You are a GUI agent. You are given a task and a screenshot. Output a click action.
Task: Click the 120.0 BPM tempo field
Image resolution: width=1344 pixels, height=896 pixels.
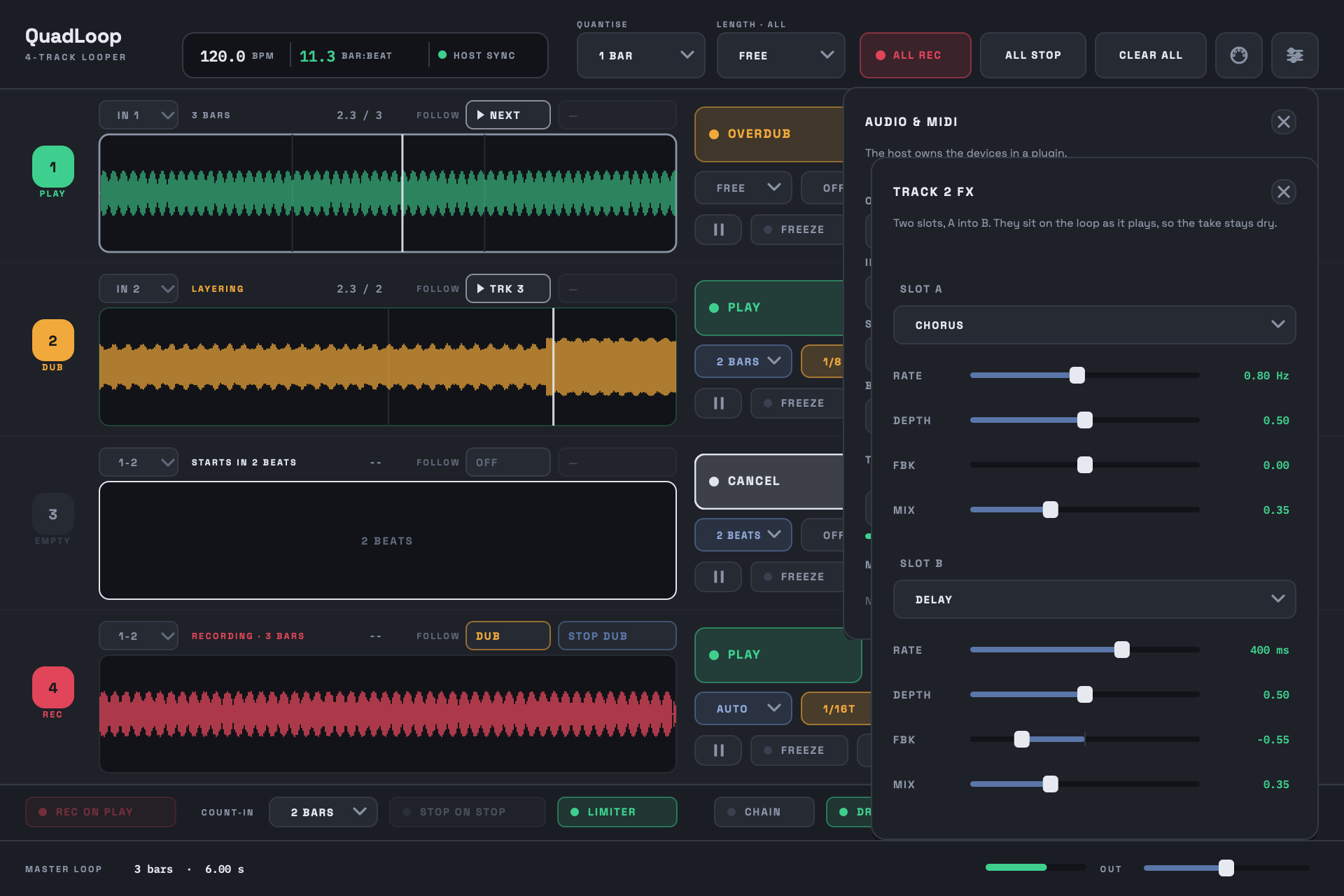click(x=236, y=56)
